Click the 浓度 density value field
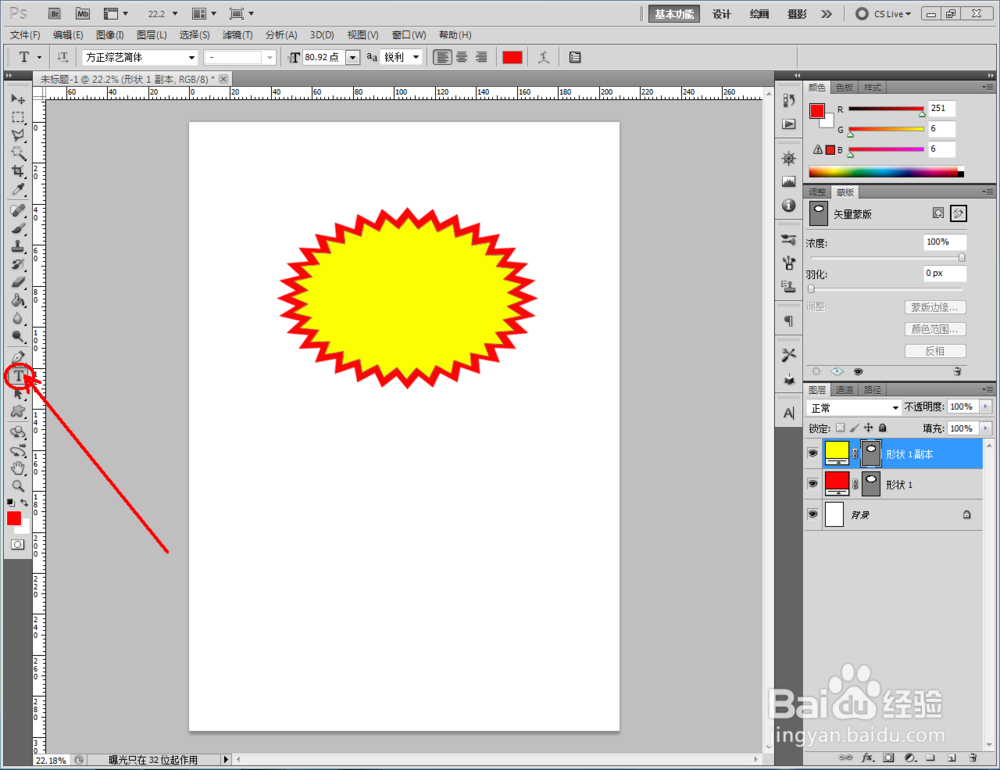The image size is (1000, 770). point(945,242)
